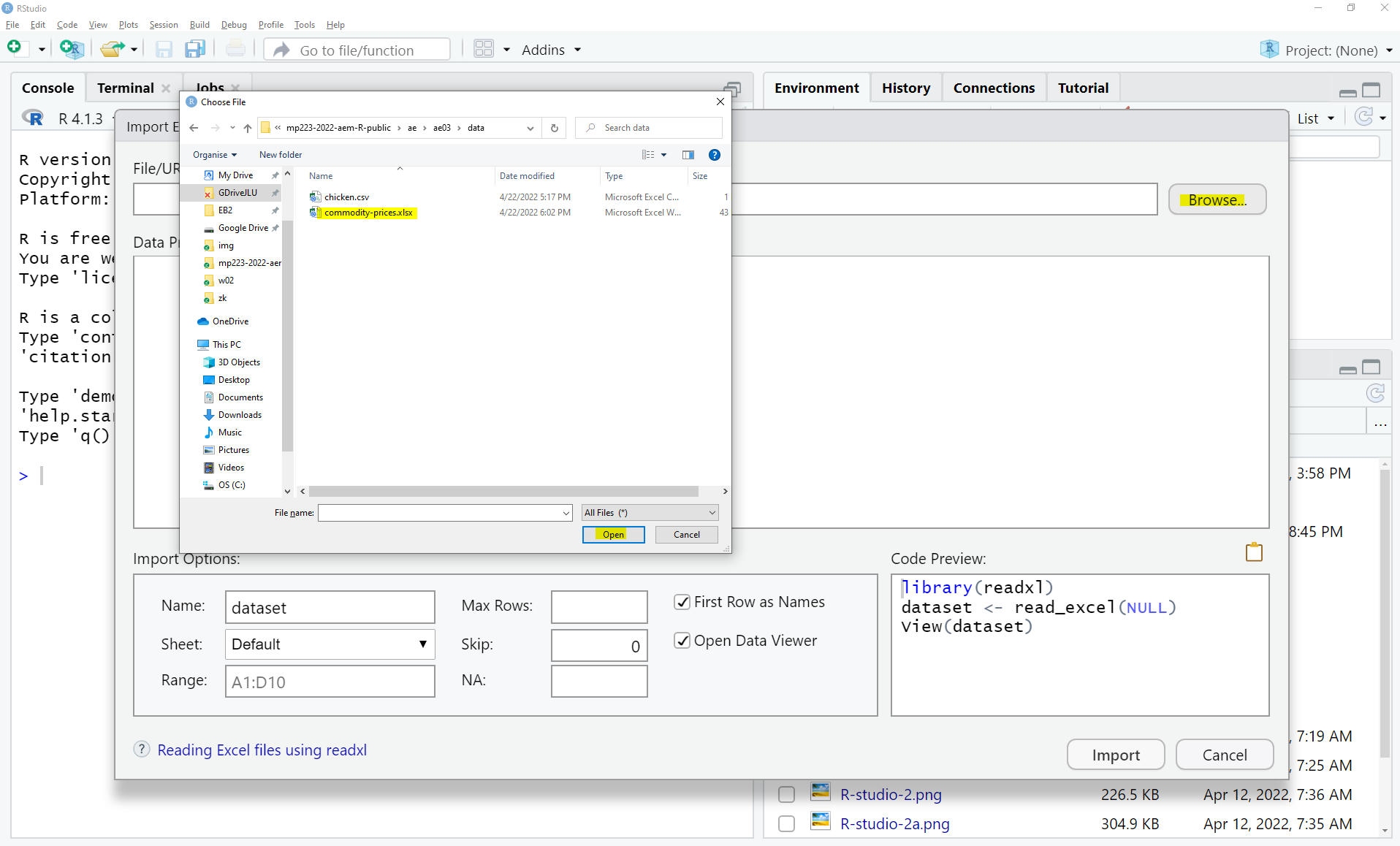Toggle the preview pane icon in dialog

coord(688,155)
